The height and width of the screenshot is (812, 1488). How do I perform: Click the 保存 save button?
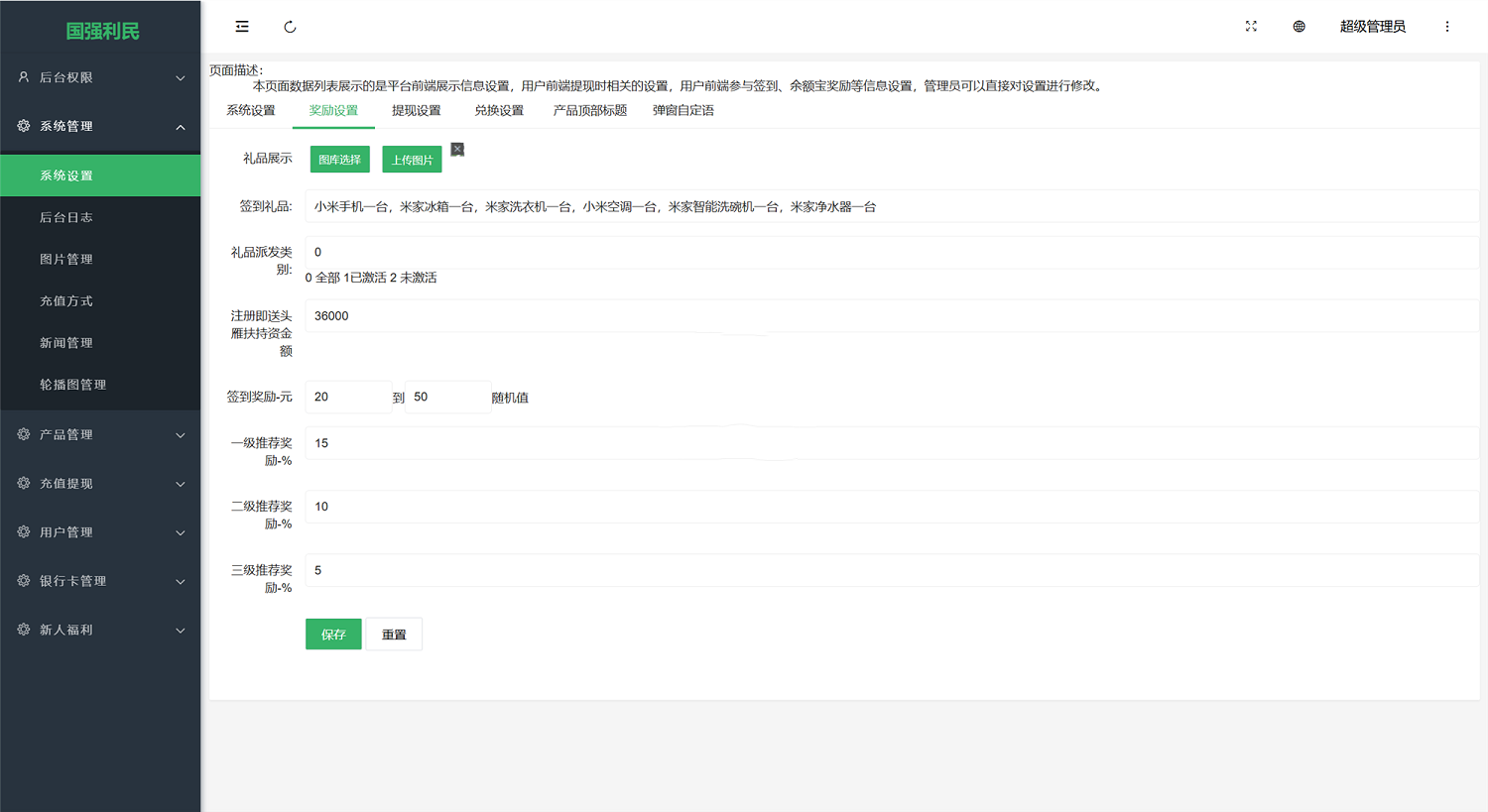tap(333, 634)
